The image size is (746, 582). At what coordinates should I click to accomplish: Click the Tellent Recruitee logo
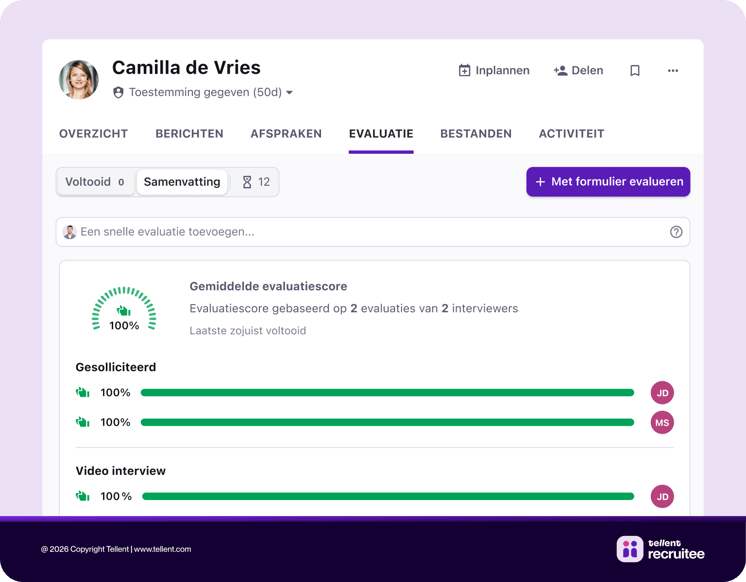(661, 548)
